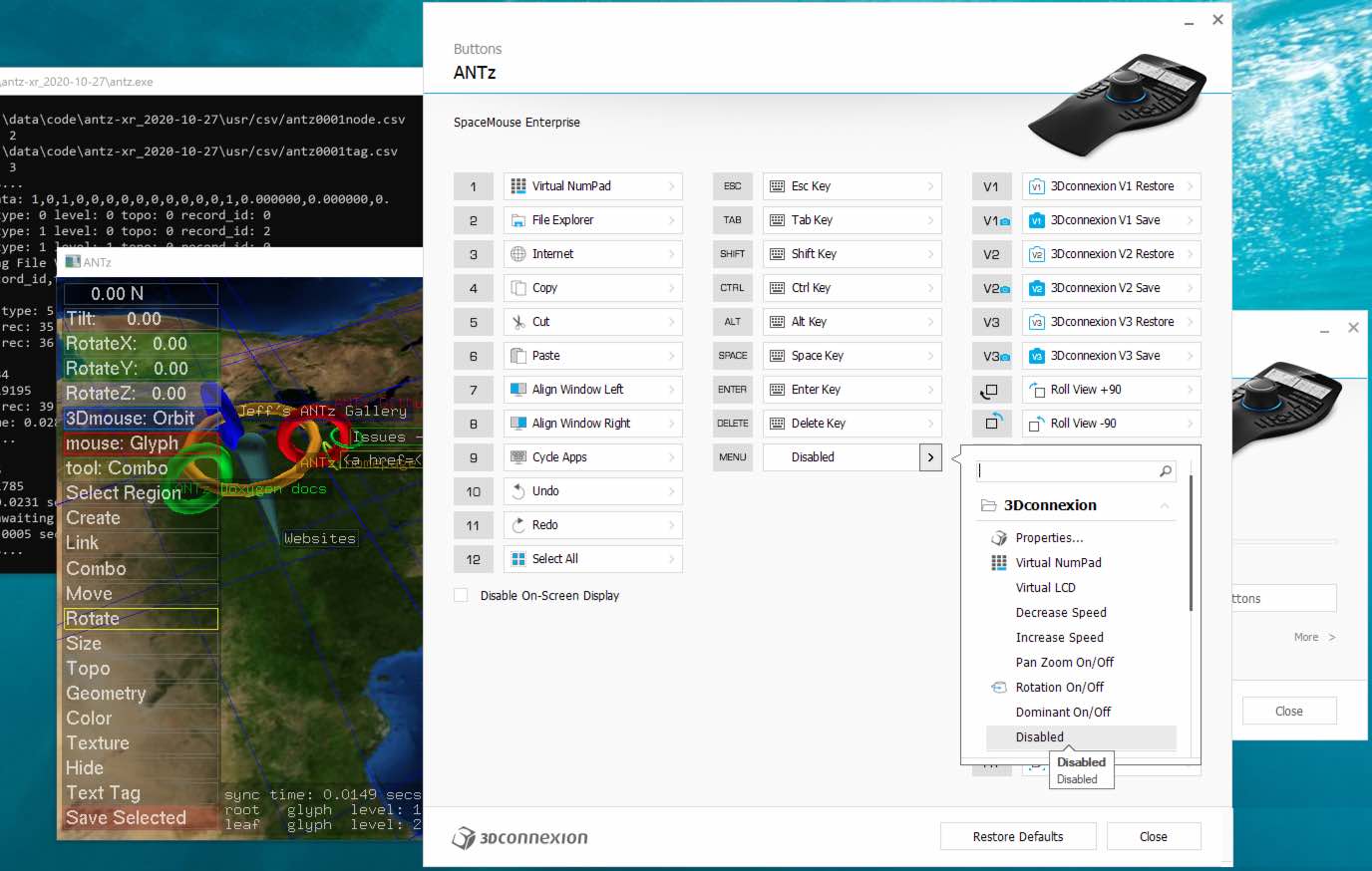Click the flyout list scrollbar
The image size is (1372, 871).
[x=1191, y=543]
